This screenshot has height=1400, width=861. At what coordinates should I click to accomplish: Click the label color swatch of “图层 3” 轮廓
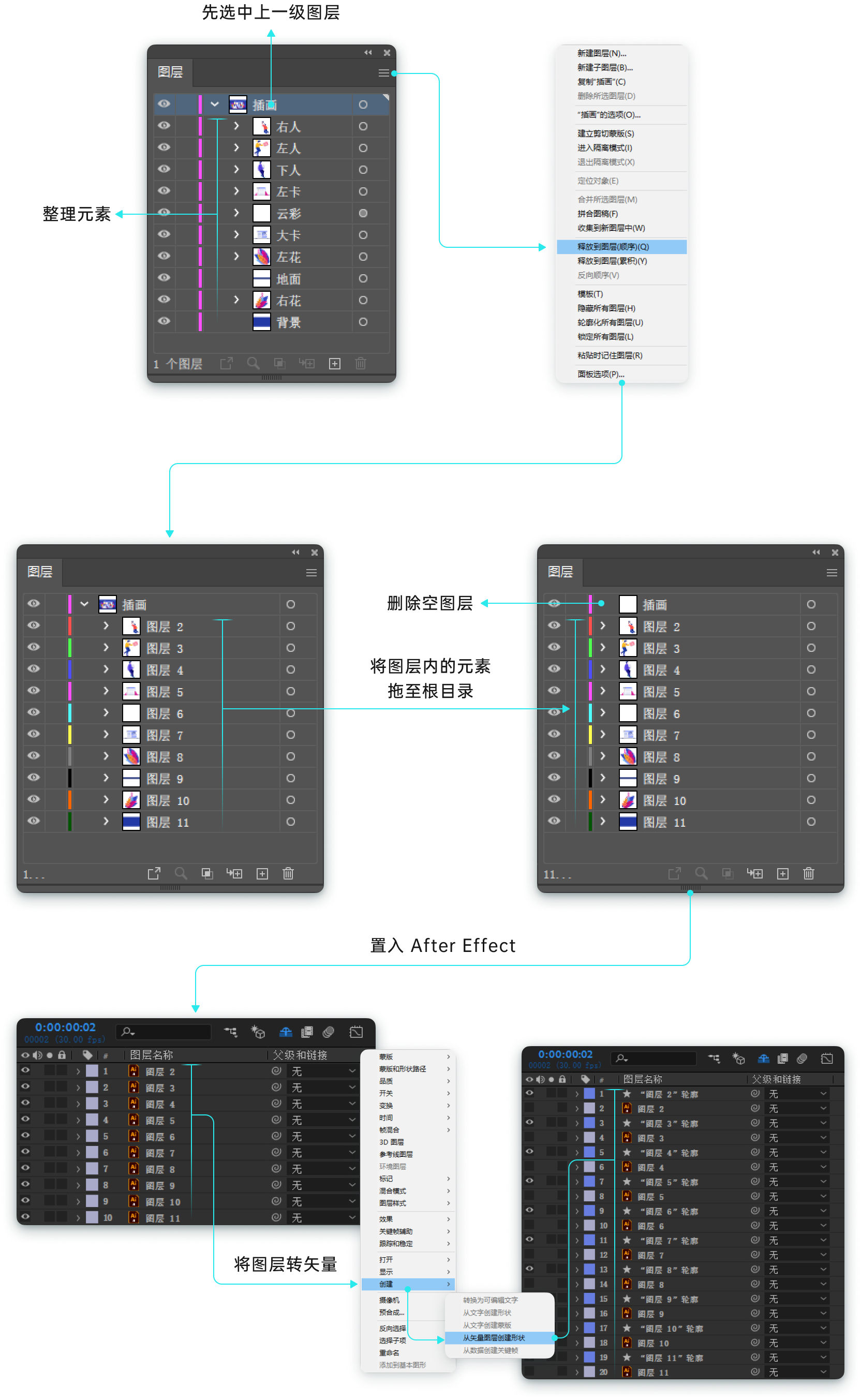(589, 1123)
